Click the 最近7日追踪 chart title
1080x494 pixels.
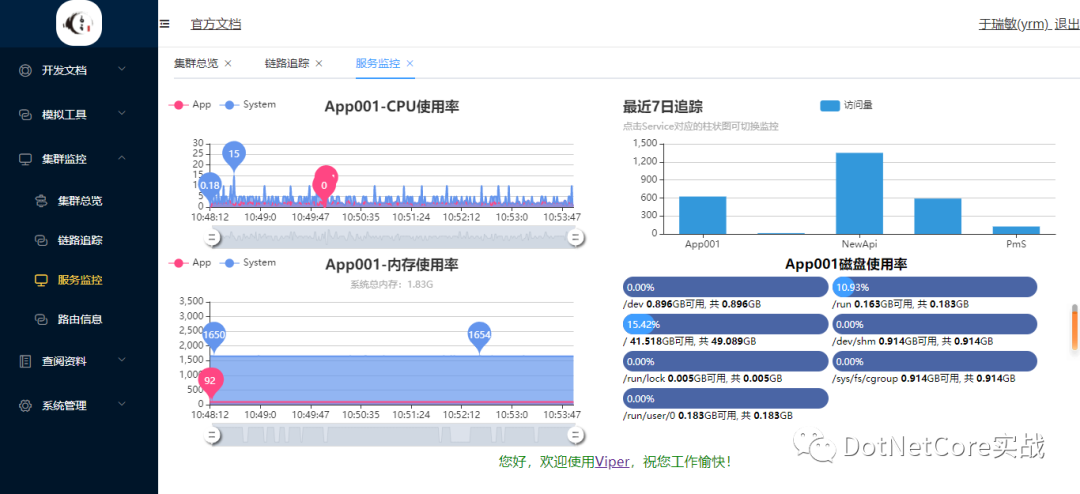(663, 107)
